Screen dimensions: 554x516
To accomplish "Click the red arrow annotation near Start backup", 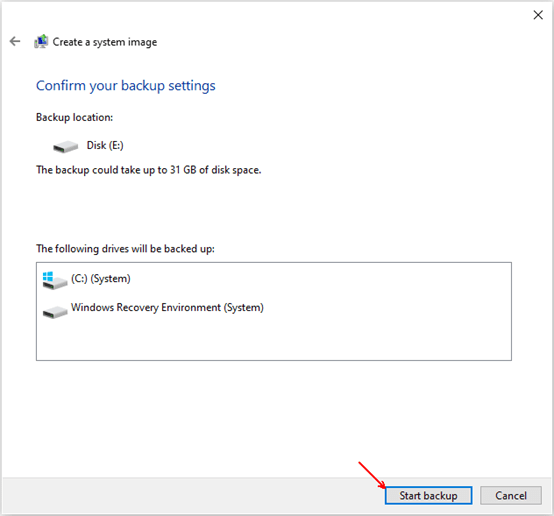I will point(372,475).
